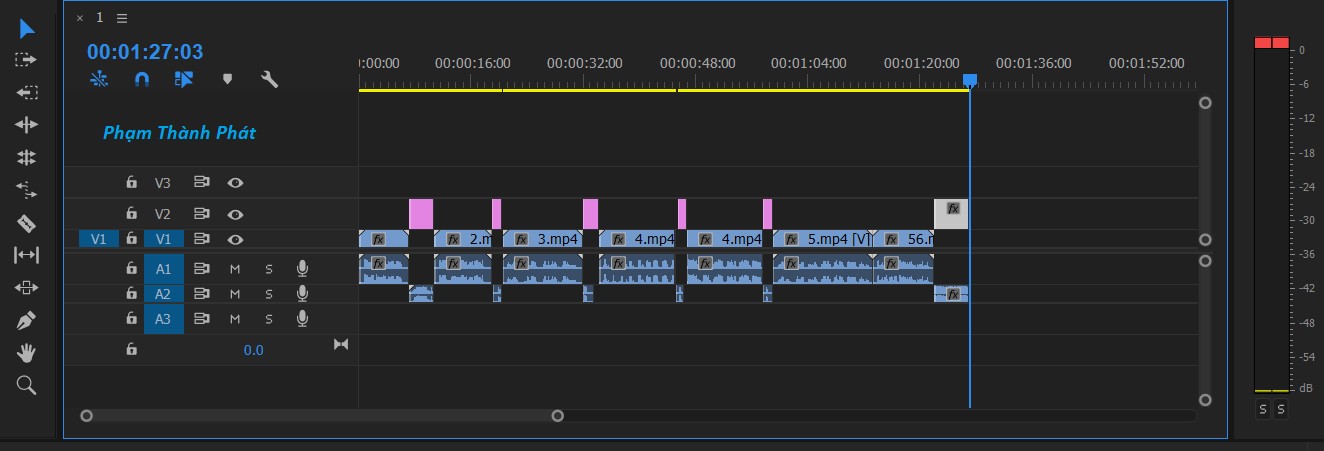
Task: Solo left channel in audio meters
Action: pos(1263,409)
